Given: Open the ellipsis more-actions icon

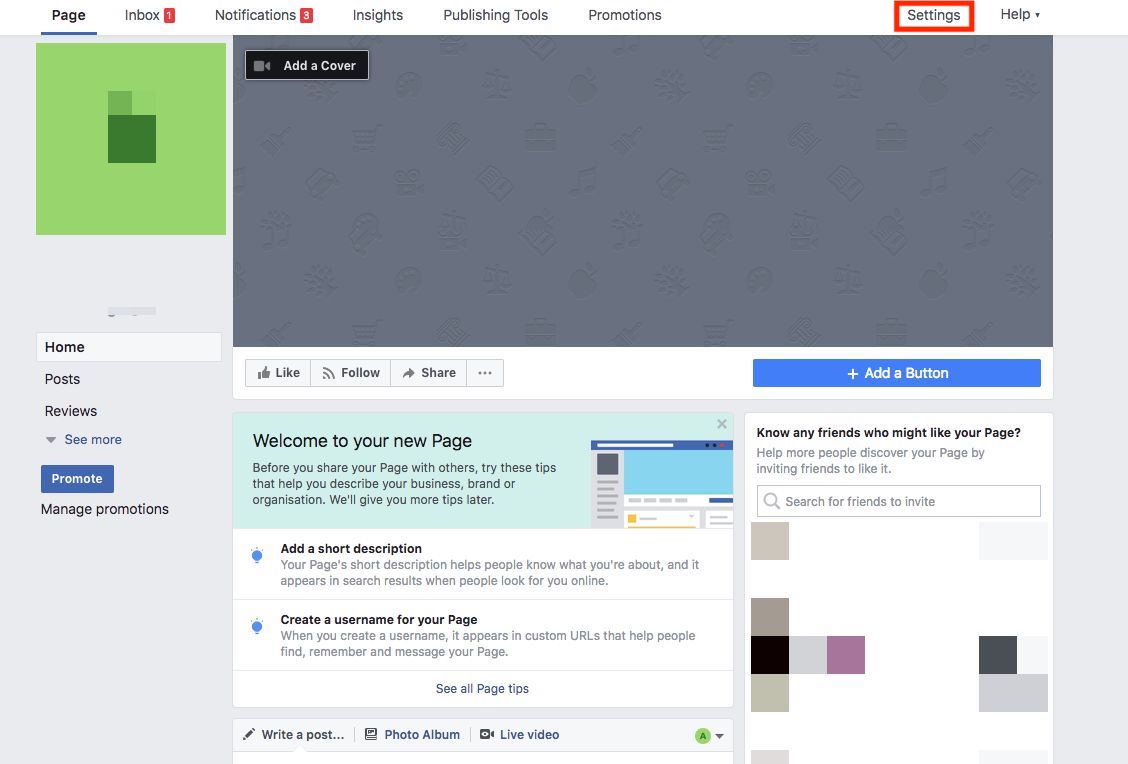Looking at the screenshot, I should [485, 372].
